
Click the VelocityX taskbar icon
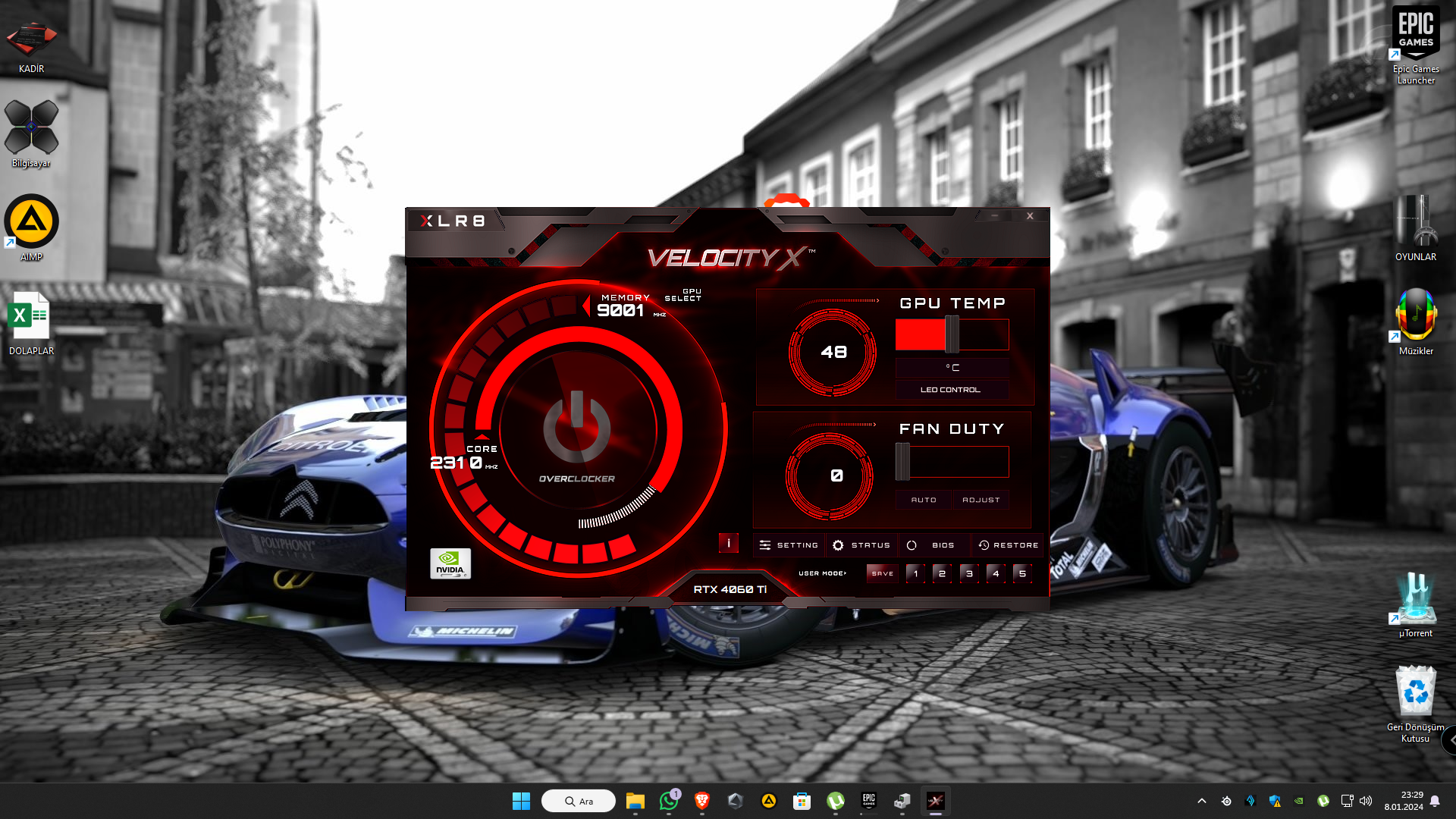936,801
